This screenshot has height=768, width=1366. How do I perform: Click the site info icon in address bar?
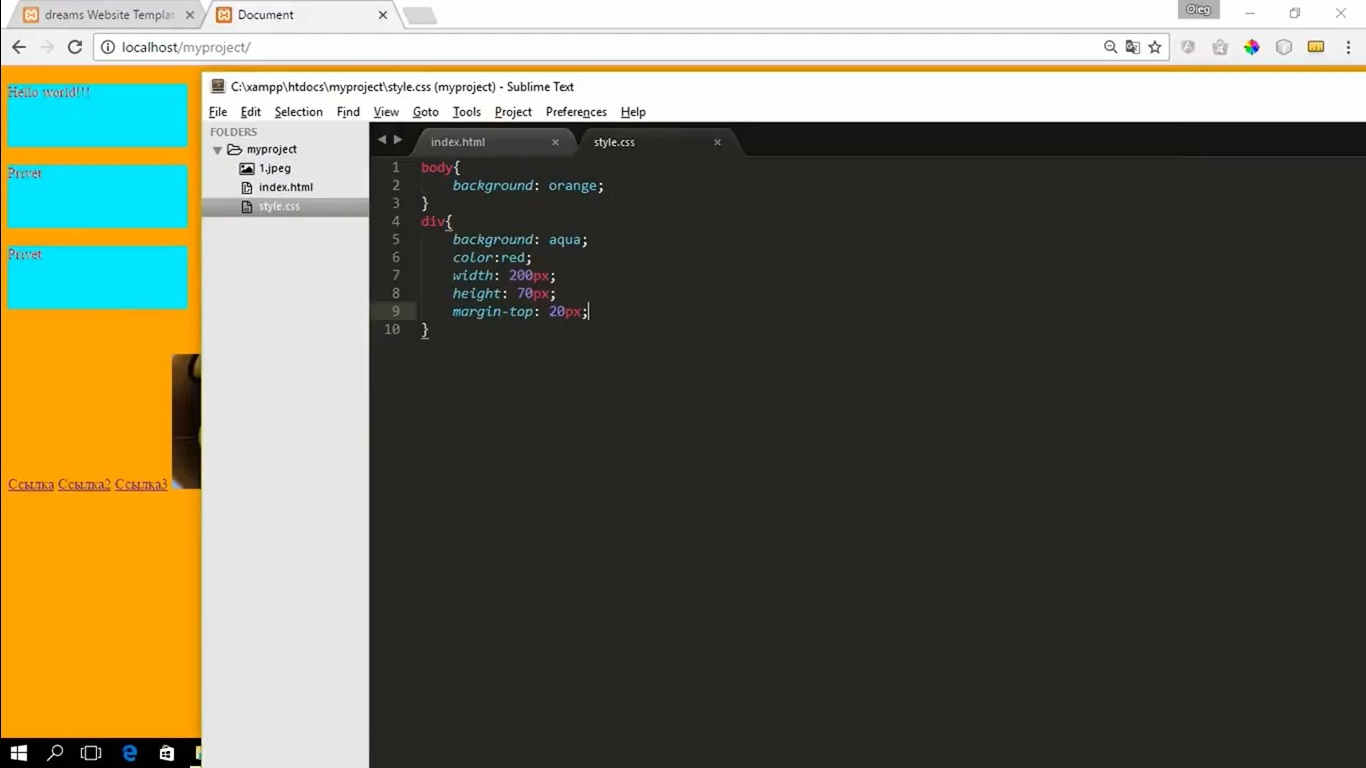tap(108, 47)
